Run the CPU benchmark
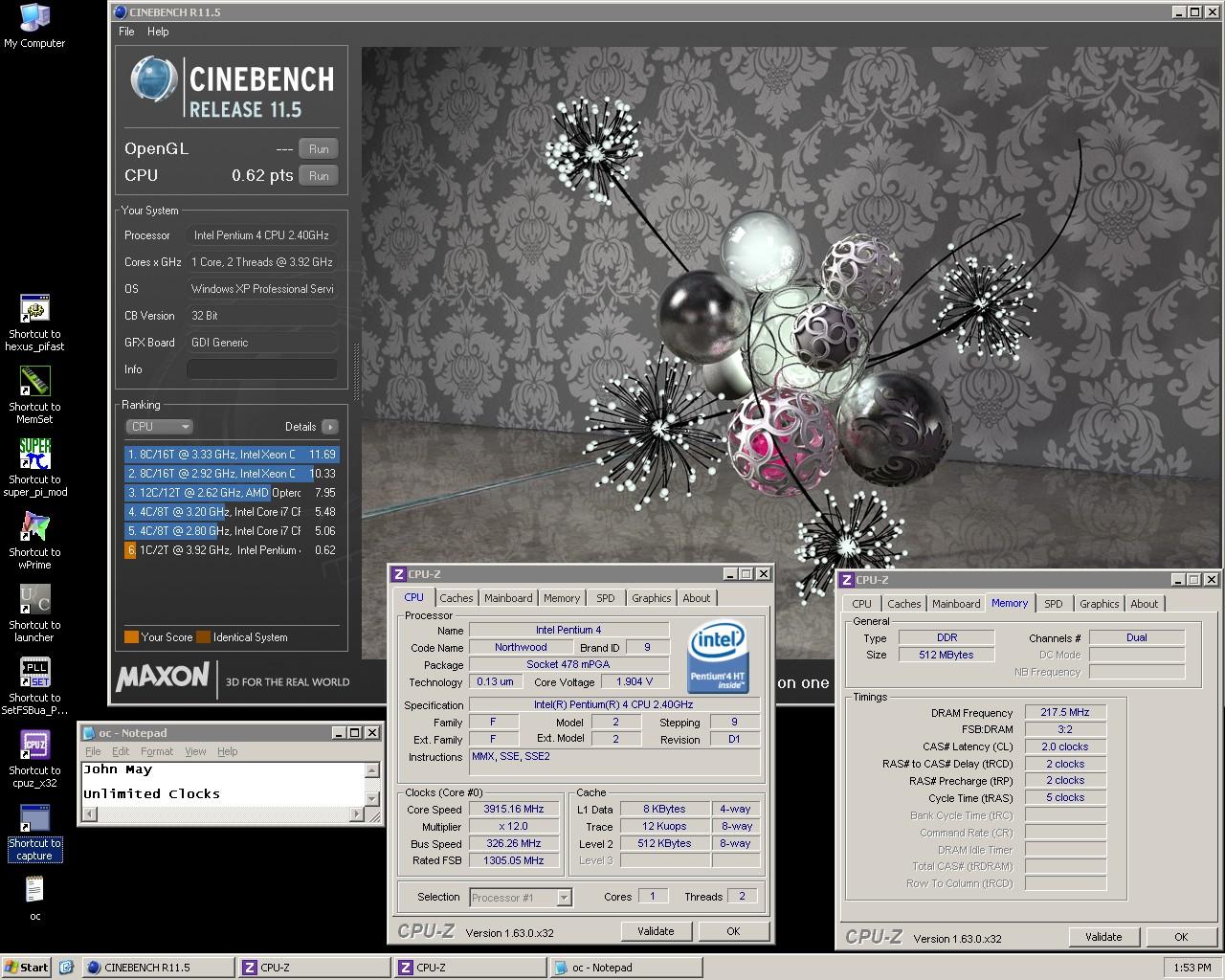 pos(319,176)
